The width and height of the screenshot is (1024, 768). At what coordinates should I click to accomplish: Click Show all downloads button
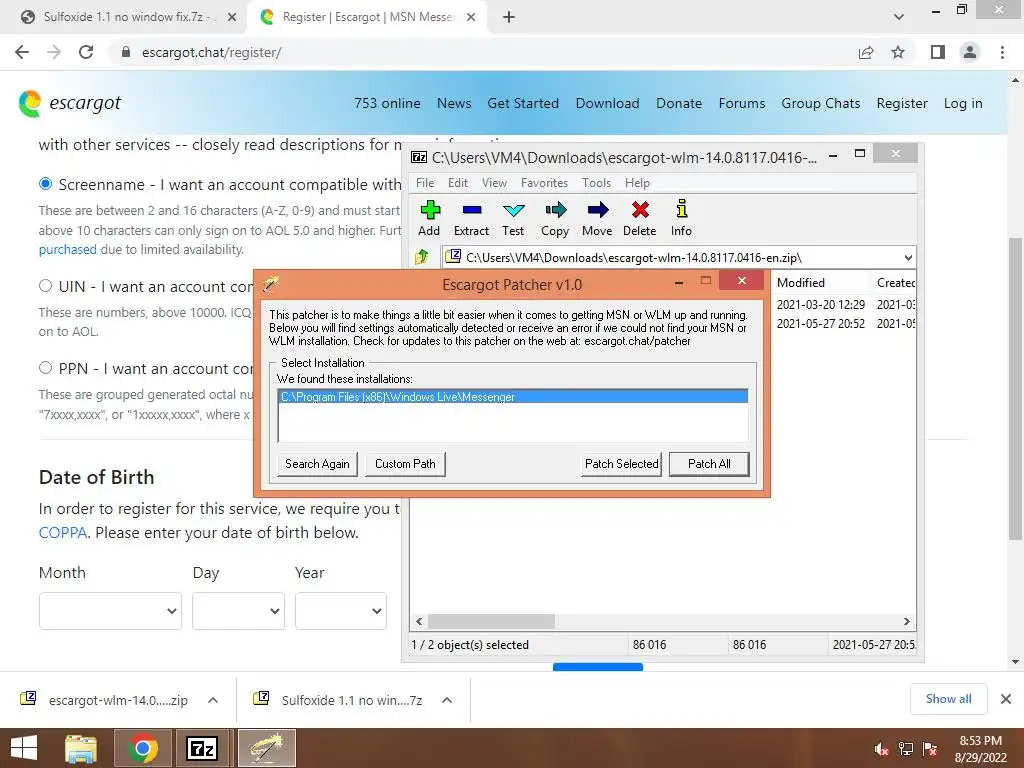[x=948, y=699]
